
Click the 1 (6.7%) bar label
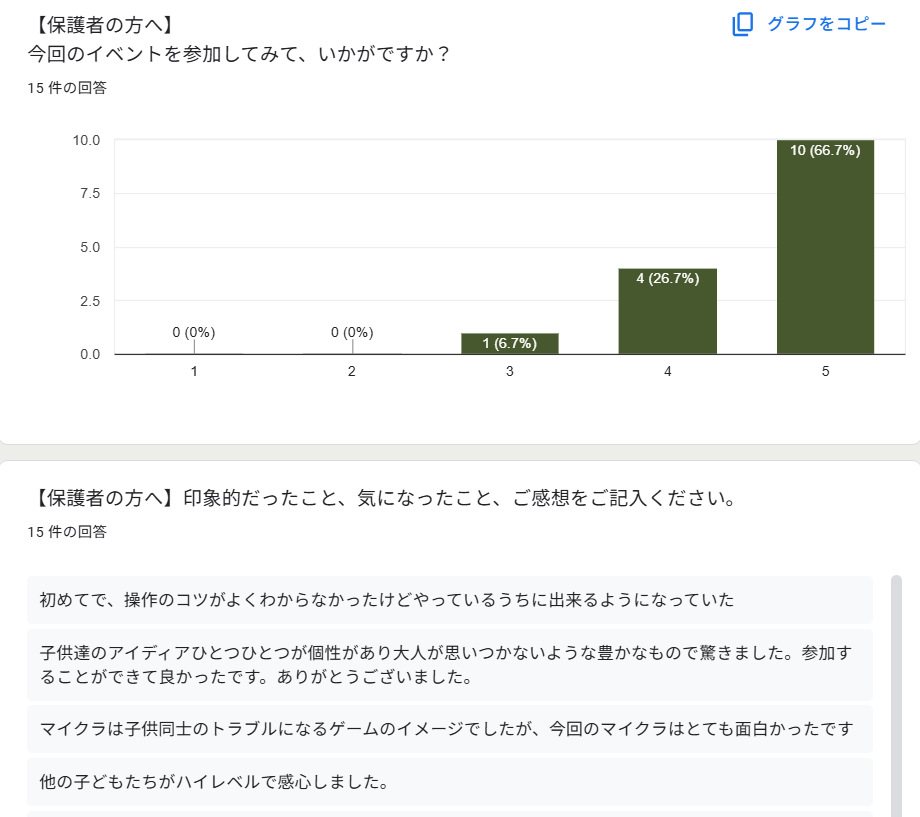click(x=509, y=343)
